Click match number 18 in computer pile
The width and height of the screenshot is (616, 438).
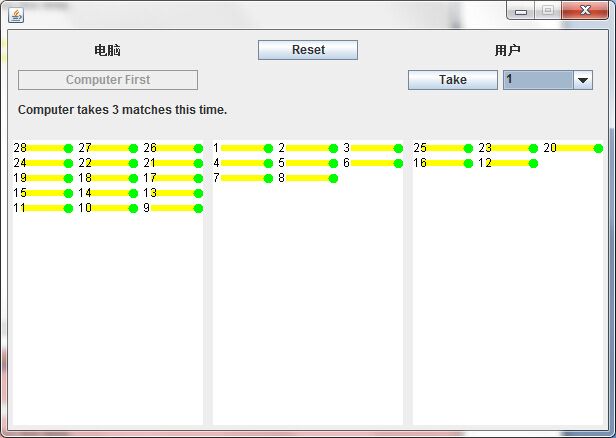tap(108, 178)
